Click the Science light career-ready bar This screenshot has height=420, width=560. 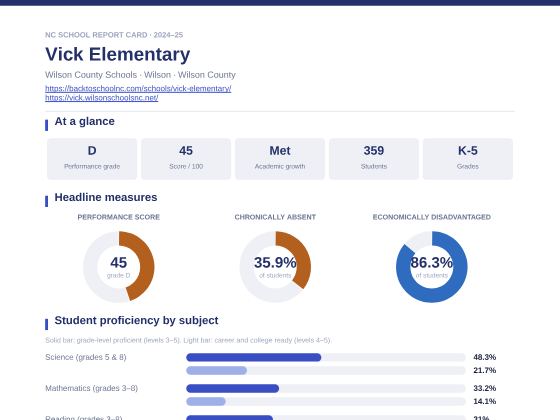tap(216, 370)
